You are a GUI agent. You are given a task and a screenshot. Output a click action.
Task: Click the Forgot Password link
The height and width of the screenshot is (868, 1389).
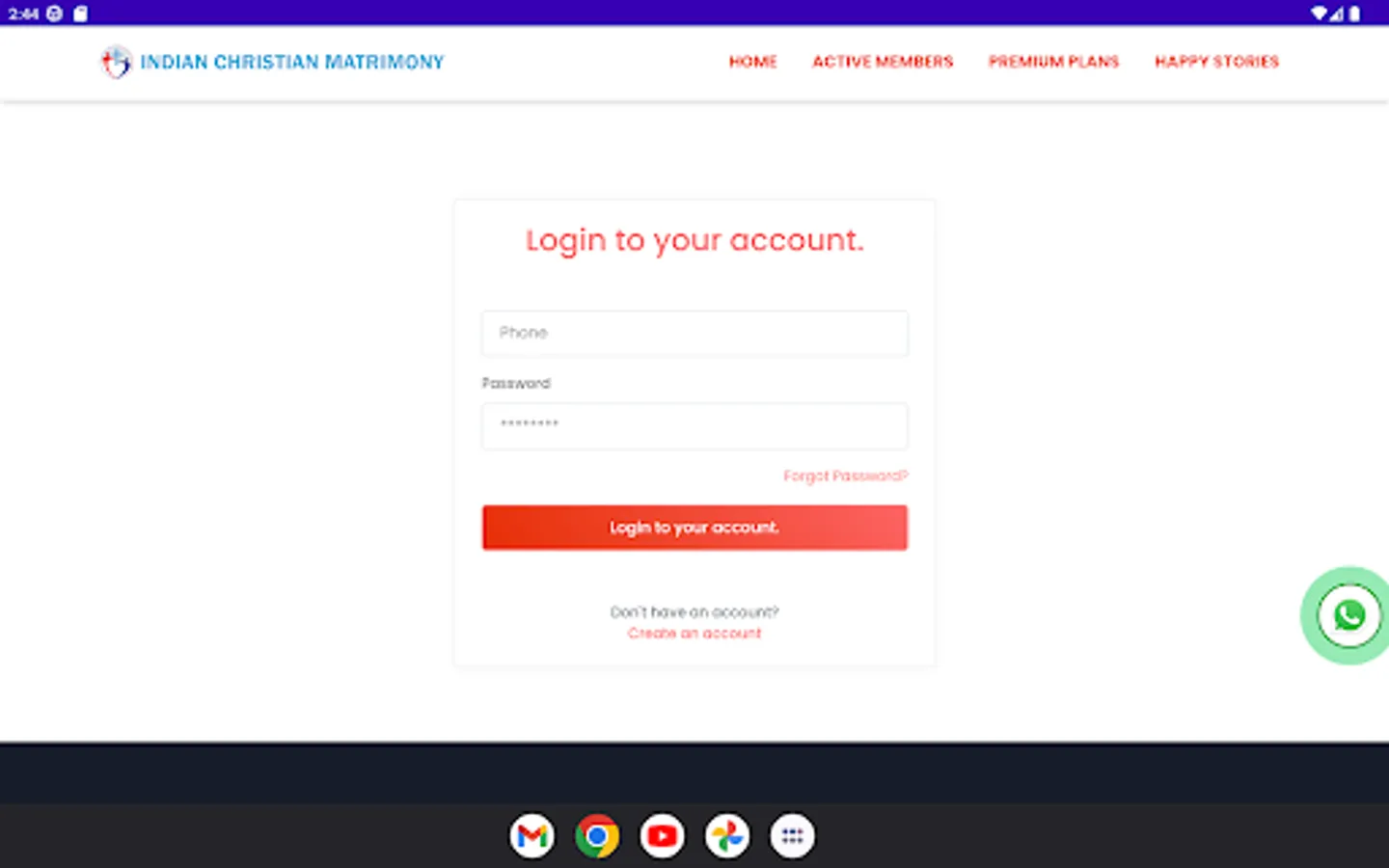click(x=846, y=475)
